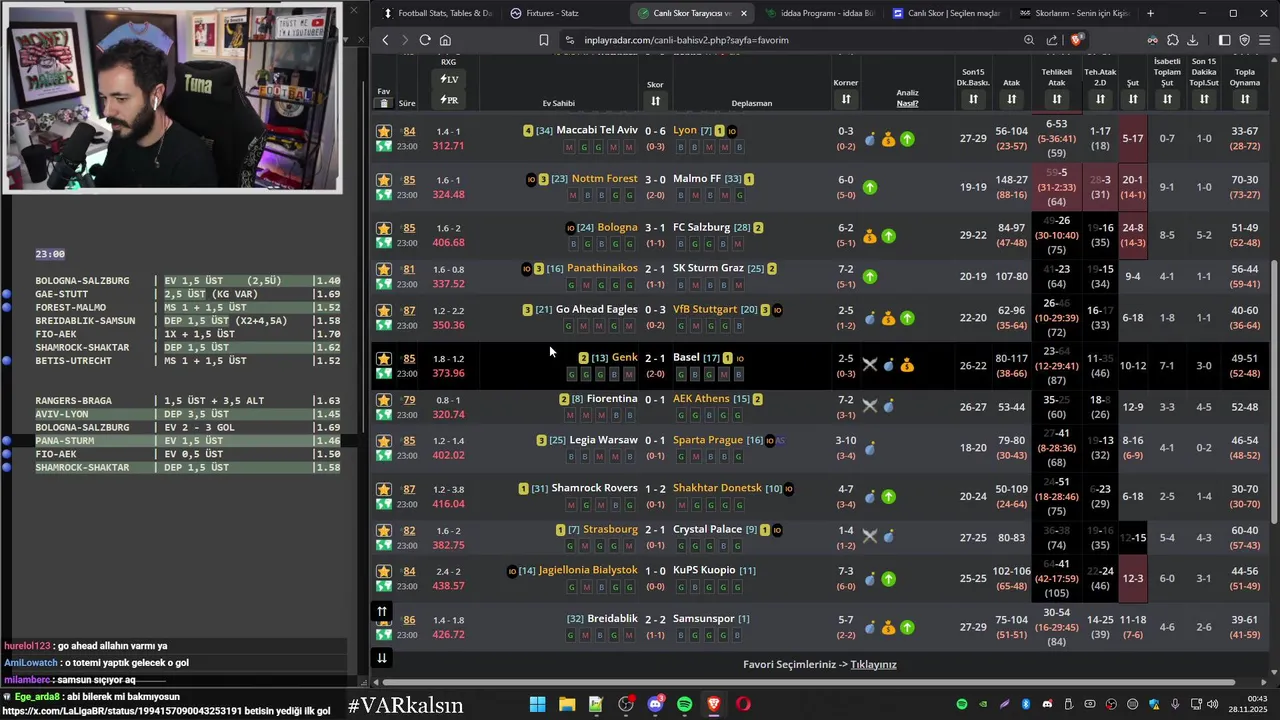The width and height of the screenshot is (1280, 720).
Task: Toggle the favorite star on Nottm Forest row
Action: click(383, 180)
